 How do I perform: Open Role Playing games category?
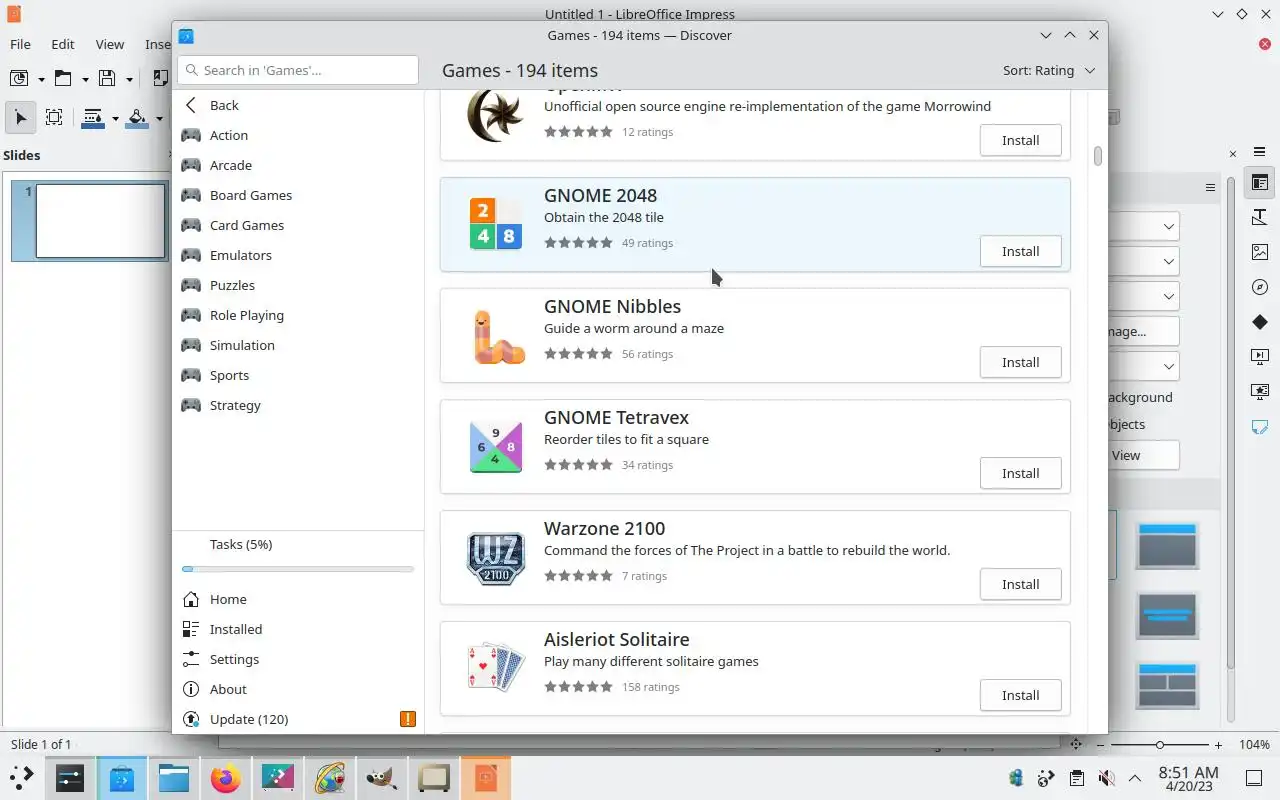click(298, 315)
